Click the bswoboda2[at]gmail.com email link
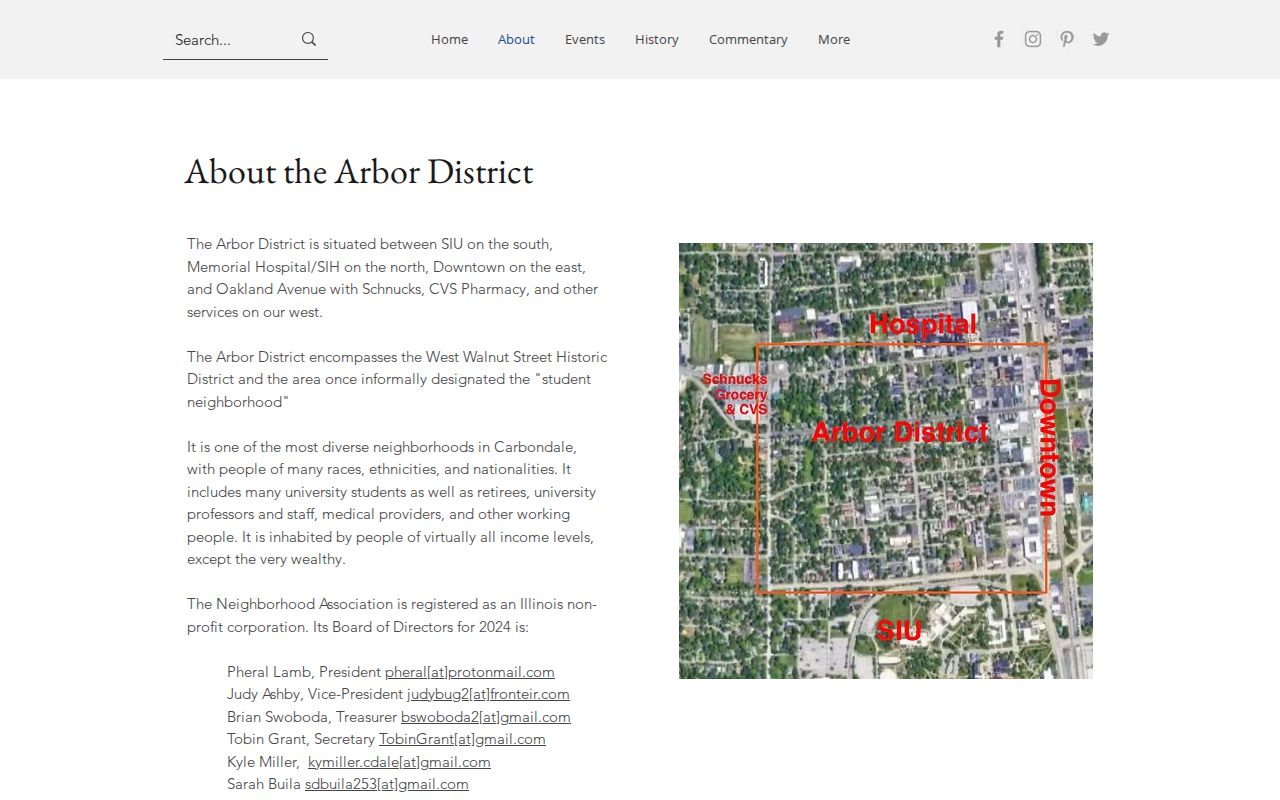The width and height of the screenshot is (1280, 800). click(x=486, y=717)
